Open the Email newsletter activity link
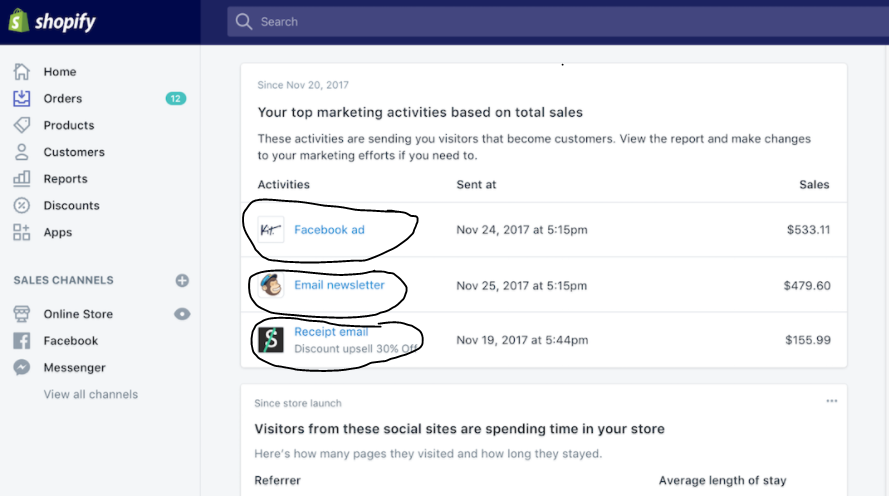Screen dimensions: 889x496 339,285
